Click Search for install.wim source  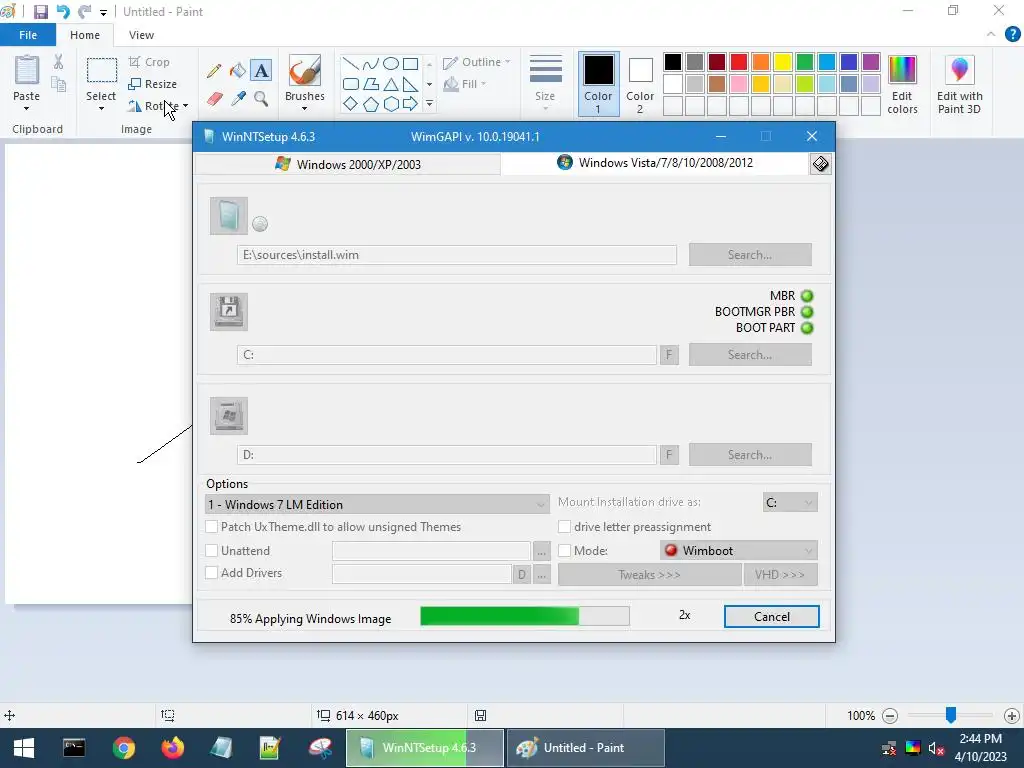(750, 255)
